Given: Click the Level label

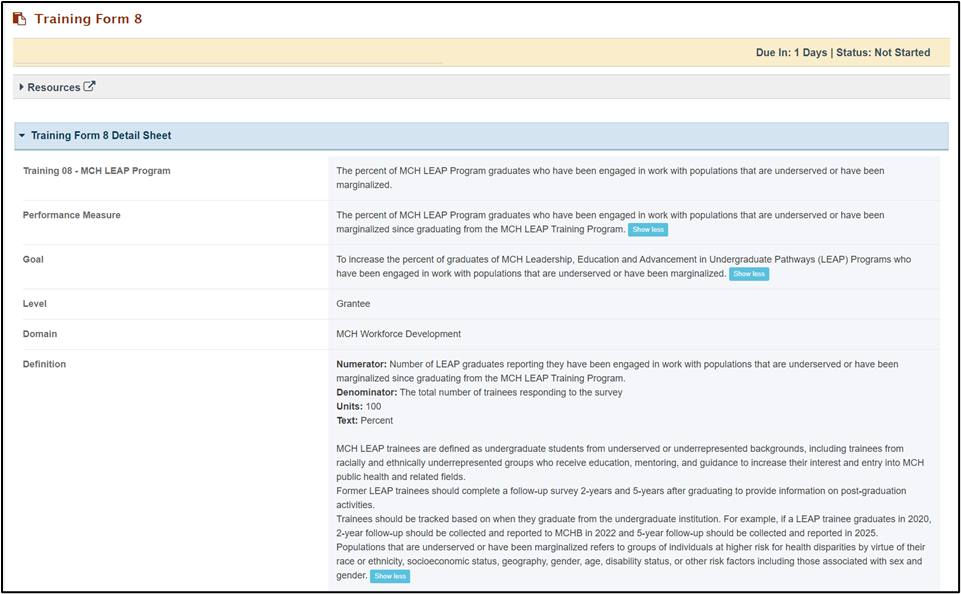Looking at the screenshot, I should (x=35, y=303).
